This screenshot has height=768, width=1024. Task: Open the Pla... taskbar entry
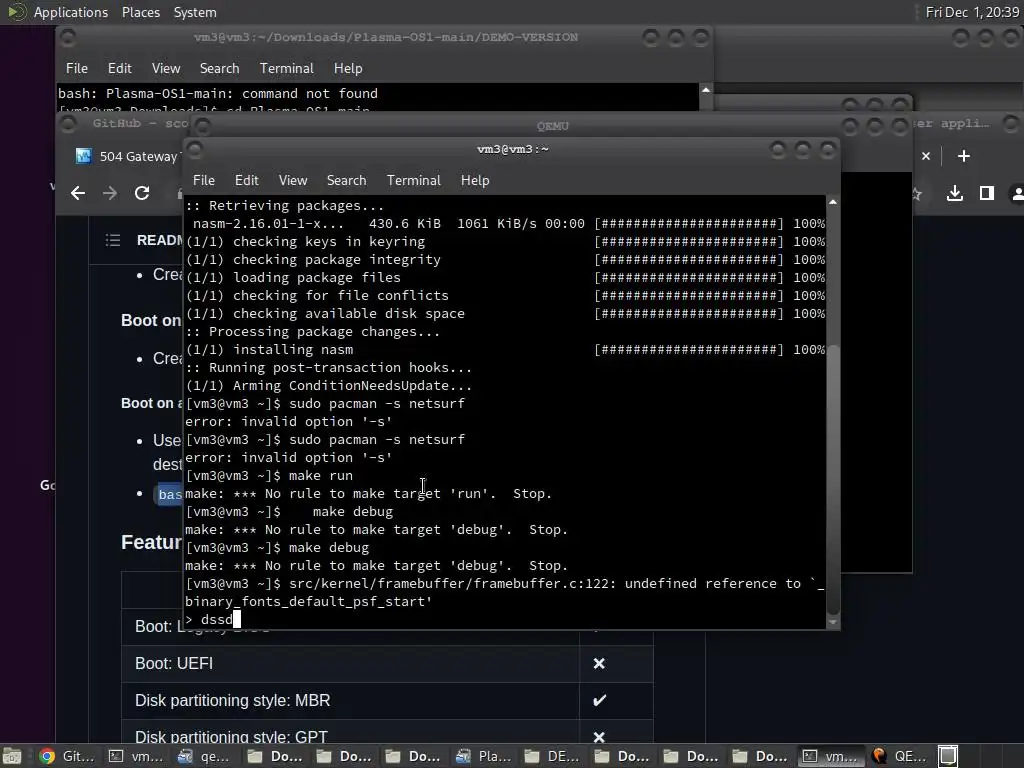pyautogui.click(x=484, y=756)
